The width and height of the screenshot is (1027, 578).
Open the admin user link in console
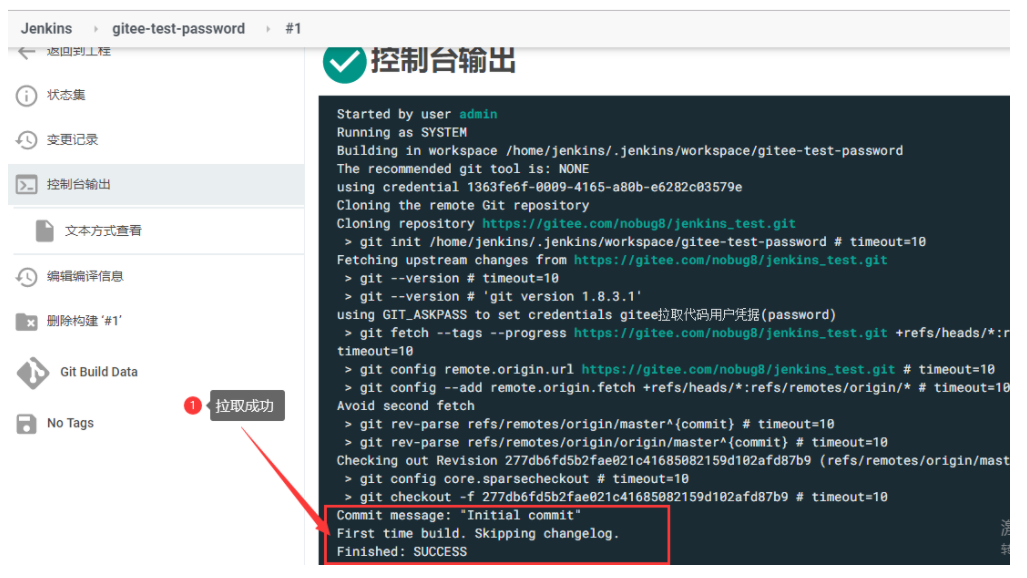pos(478,114)
